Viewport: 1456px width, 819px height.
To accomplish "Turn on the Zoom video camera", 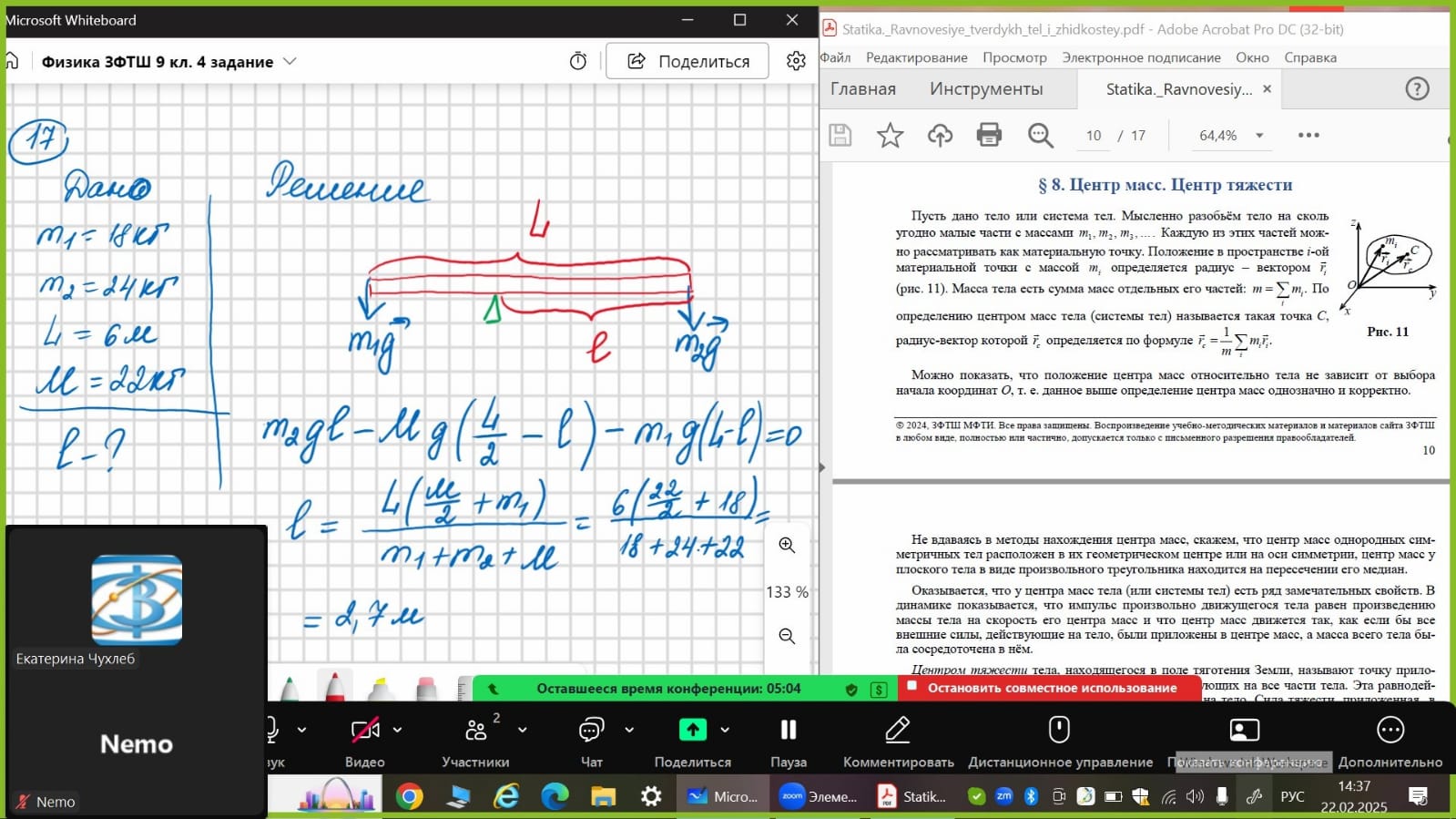I will click(364, 731).
